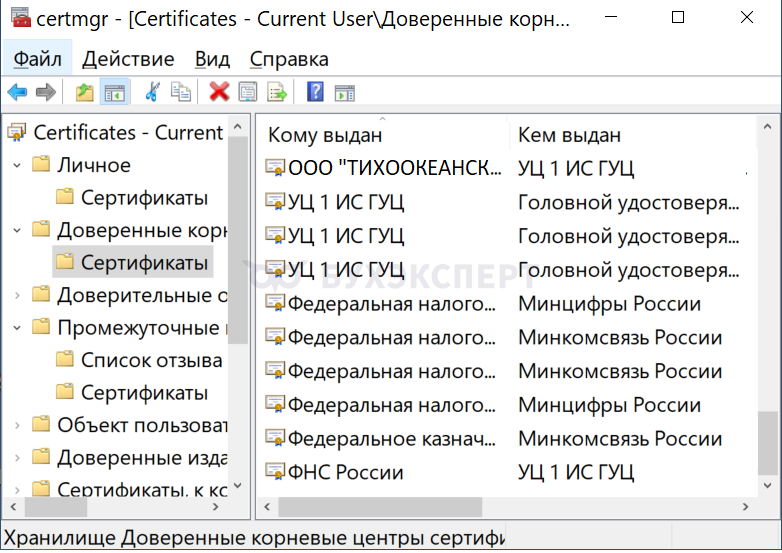782x553 pixels.
Task: Select Сертификаты under Промежуточные
Action: tap(144, 393)
